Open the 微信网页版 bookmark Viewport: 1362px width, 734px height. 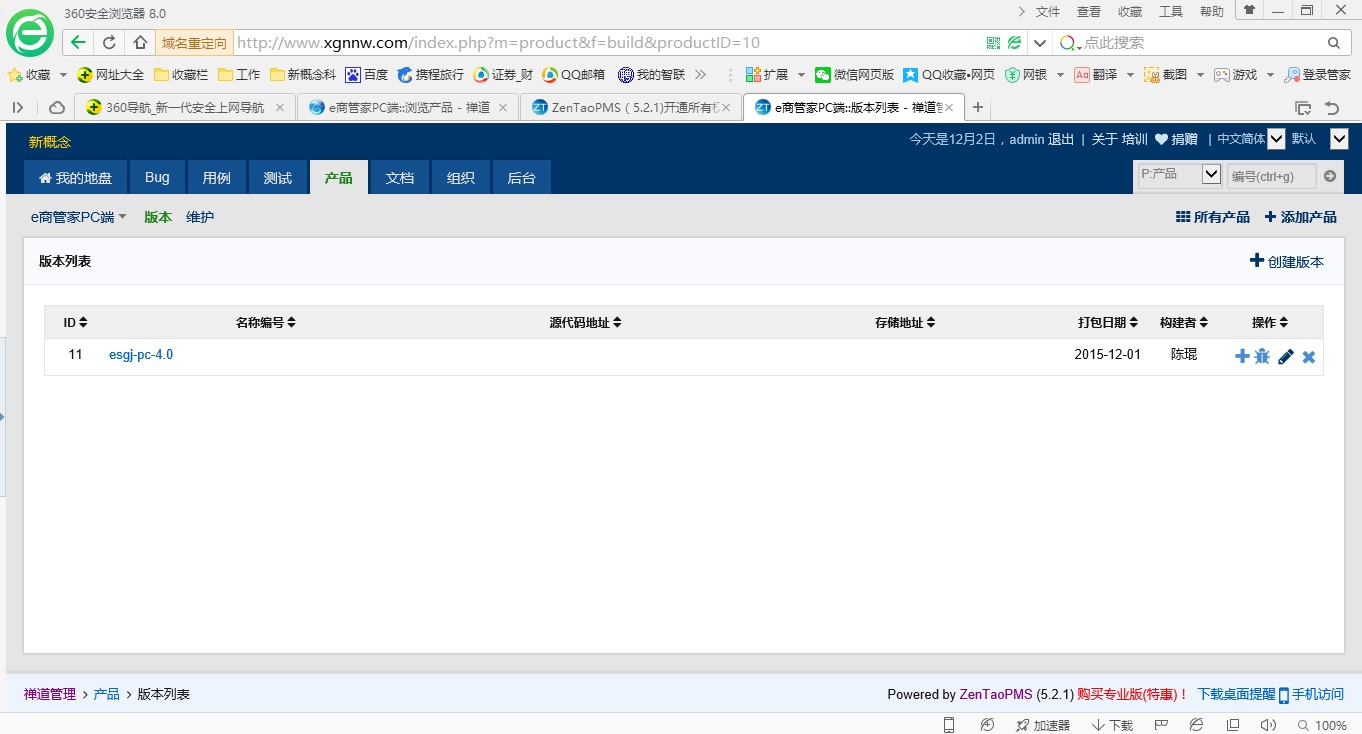click(x=854, y=75)
